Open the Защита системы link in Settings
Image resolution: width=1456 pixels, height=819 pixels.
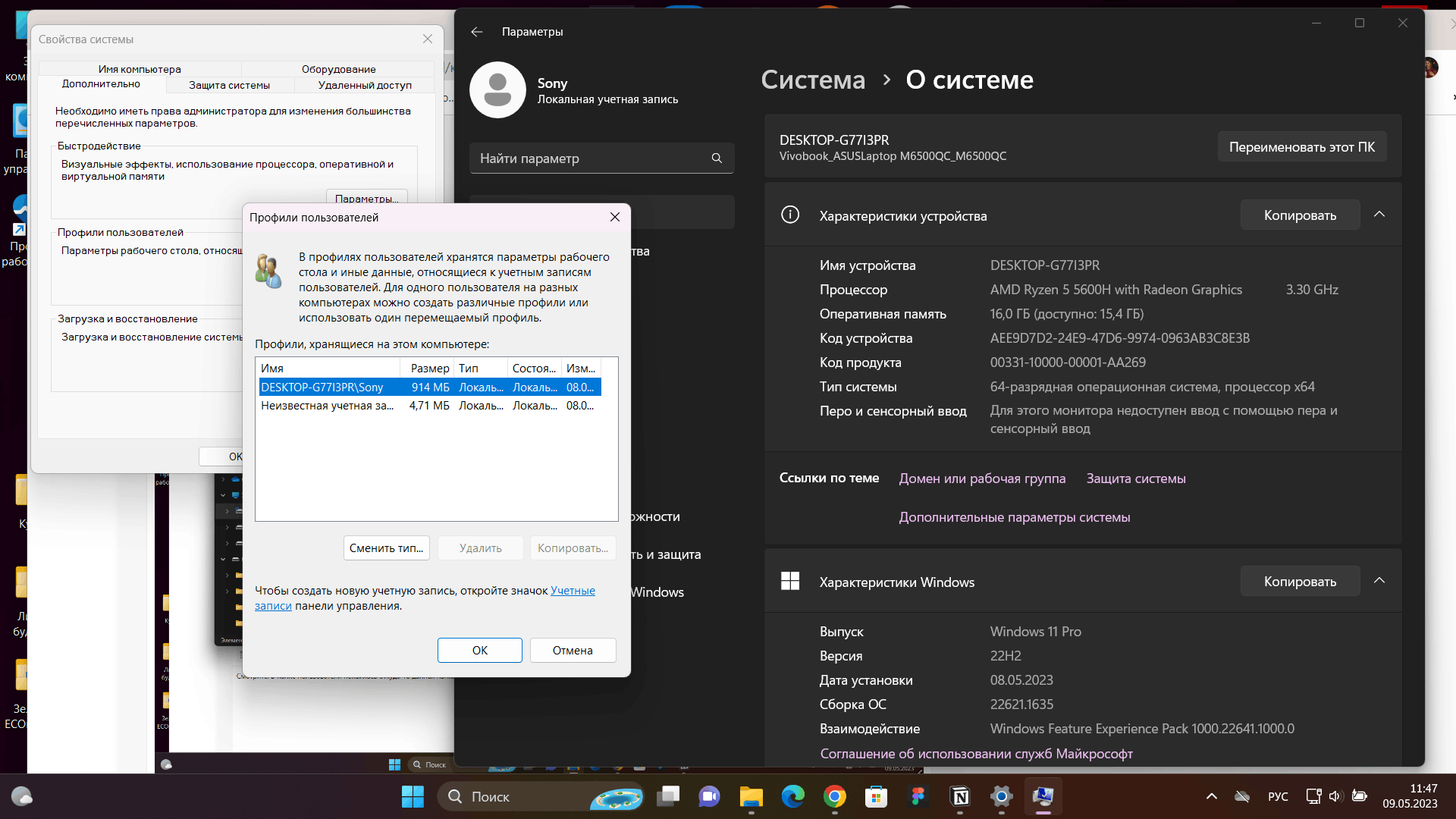pos(1136,479)
